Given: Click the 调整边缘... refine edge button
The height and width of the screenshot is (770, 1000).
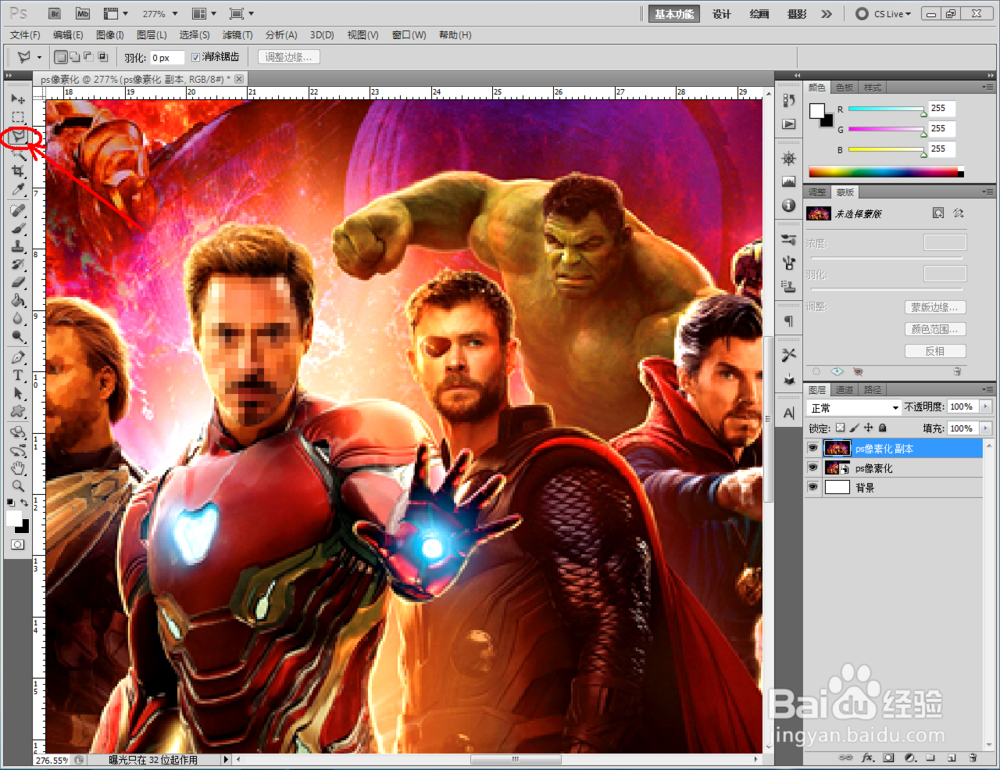Looking at the screenshot, I should (288, 57).
